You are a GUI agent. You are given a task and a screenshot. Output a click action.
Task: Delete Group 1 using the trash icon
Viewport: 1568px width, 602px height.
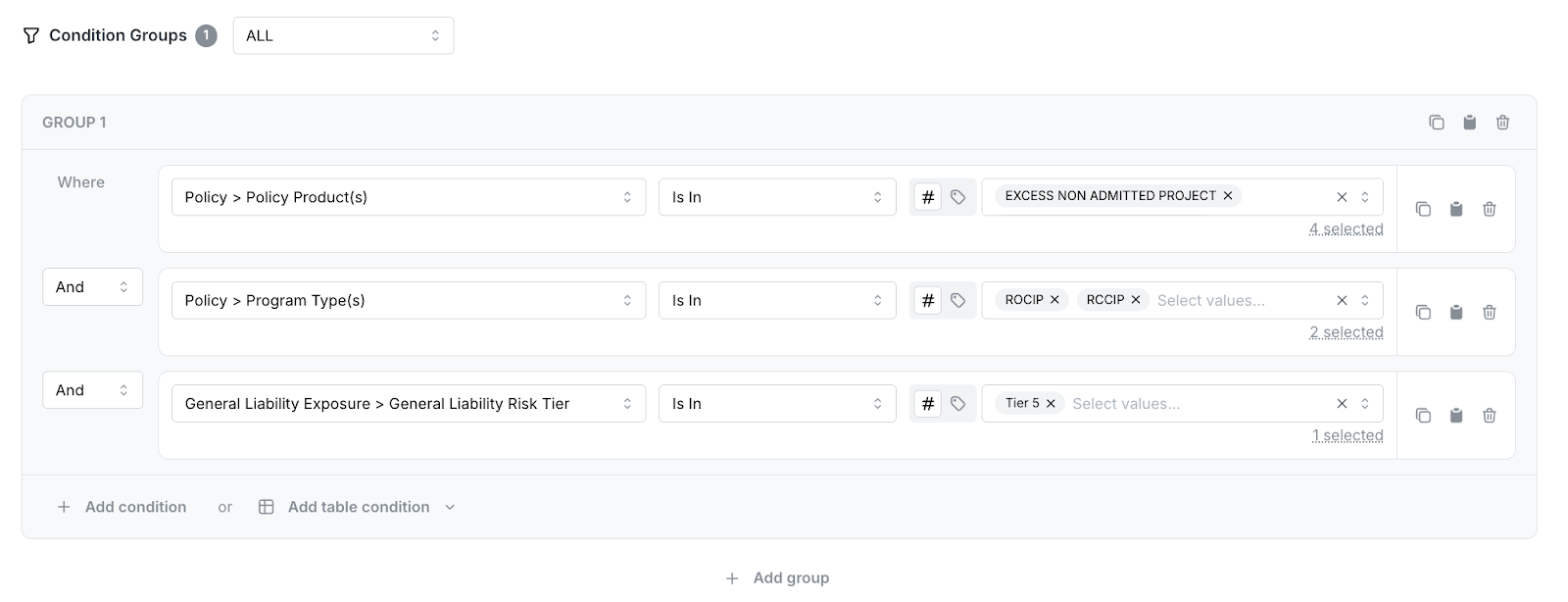click(1502, 123)
